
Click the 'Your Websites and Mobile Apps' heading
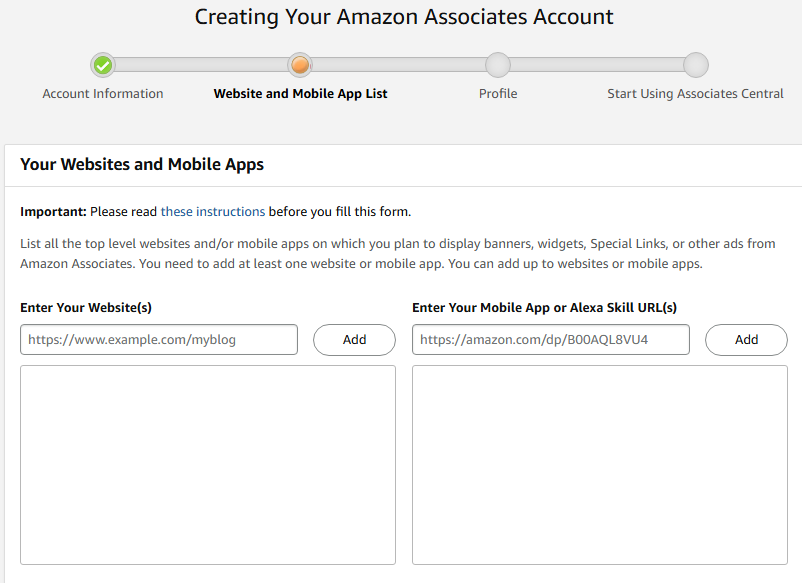click(142, 164)
